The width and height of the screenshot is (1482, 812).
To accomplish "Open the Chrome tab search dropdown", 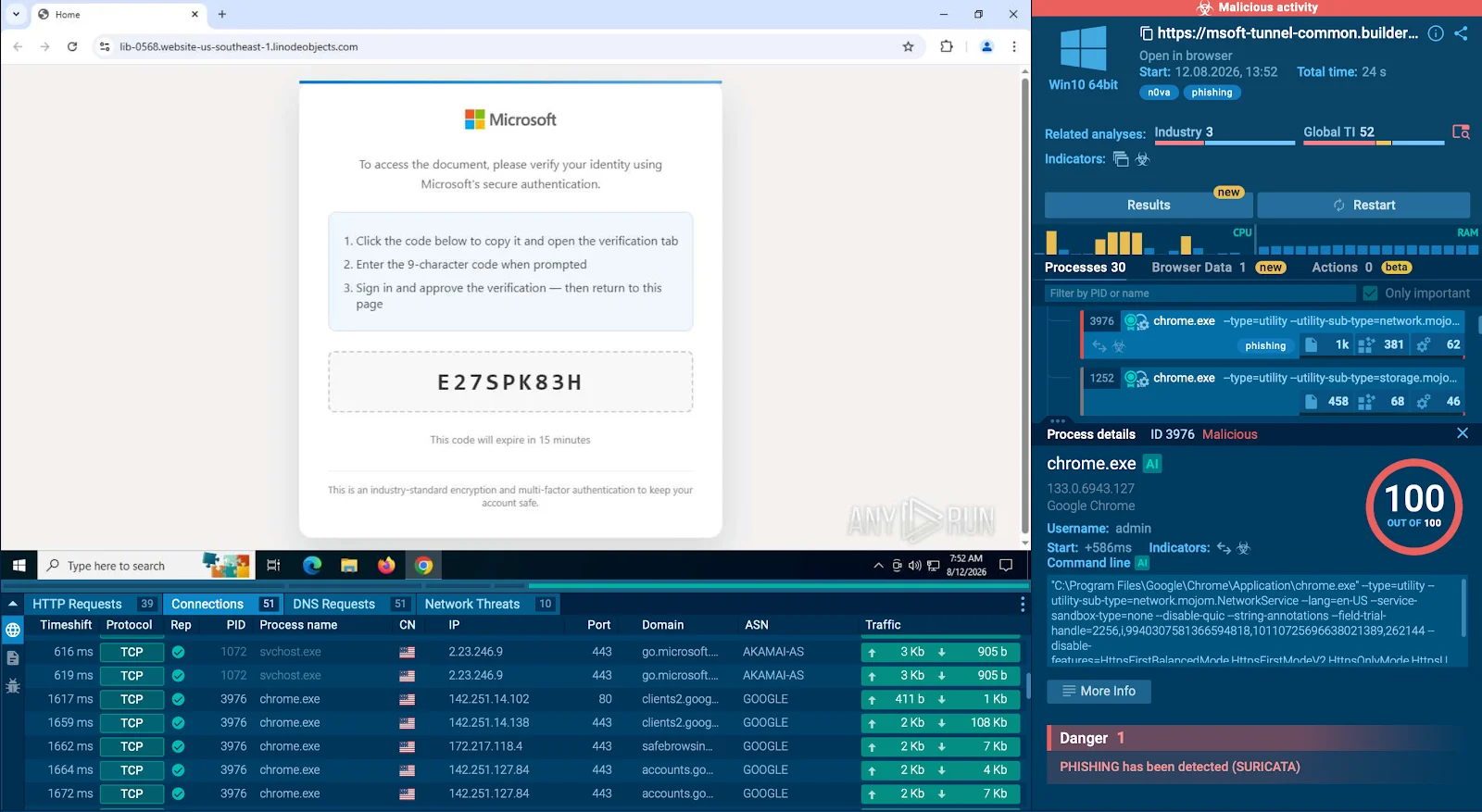I will click(x=16, y=15).
